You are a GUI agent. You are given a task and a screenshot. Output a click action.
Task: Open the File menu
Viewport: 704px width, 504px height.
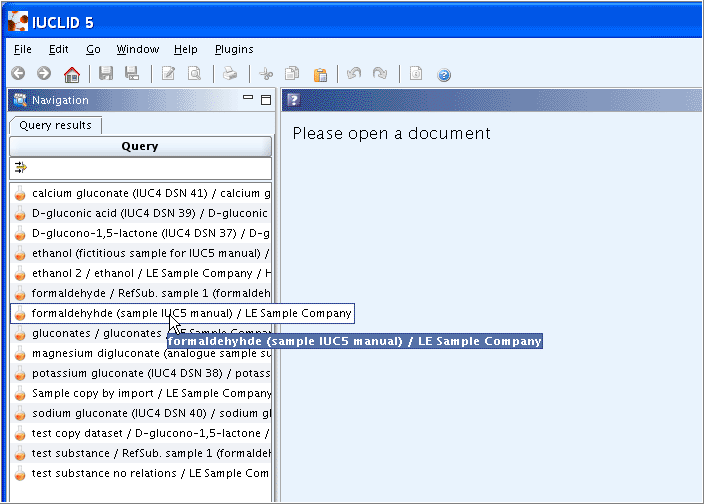coord(22,49)
